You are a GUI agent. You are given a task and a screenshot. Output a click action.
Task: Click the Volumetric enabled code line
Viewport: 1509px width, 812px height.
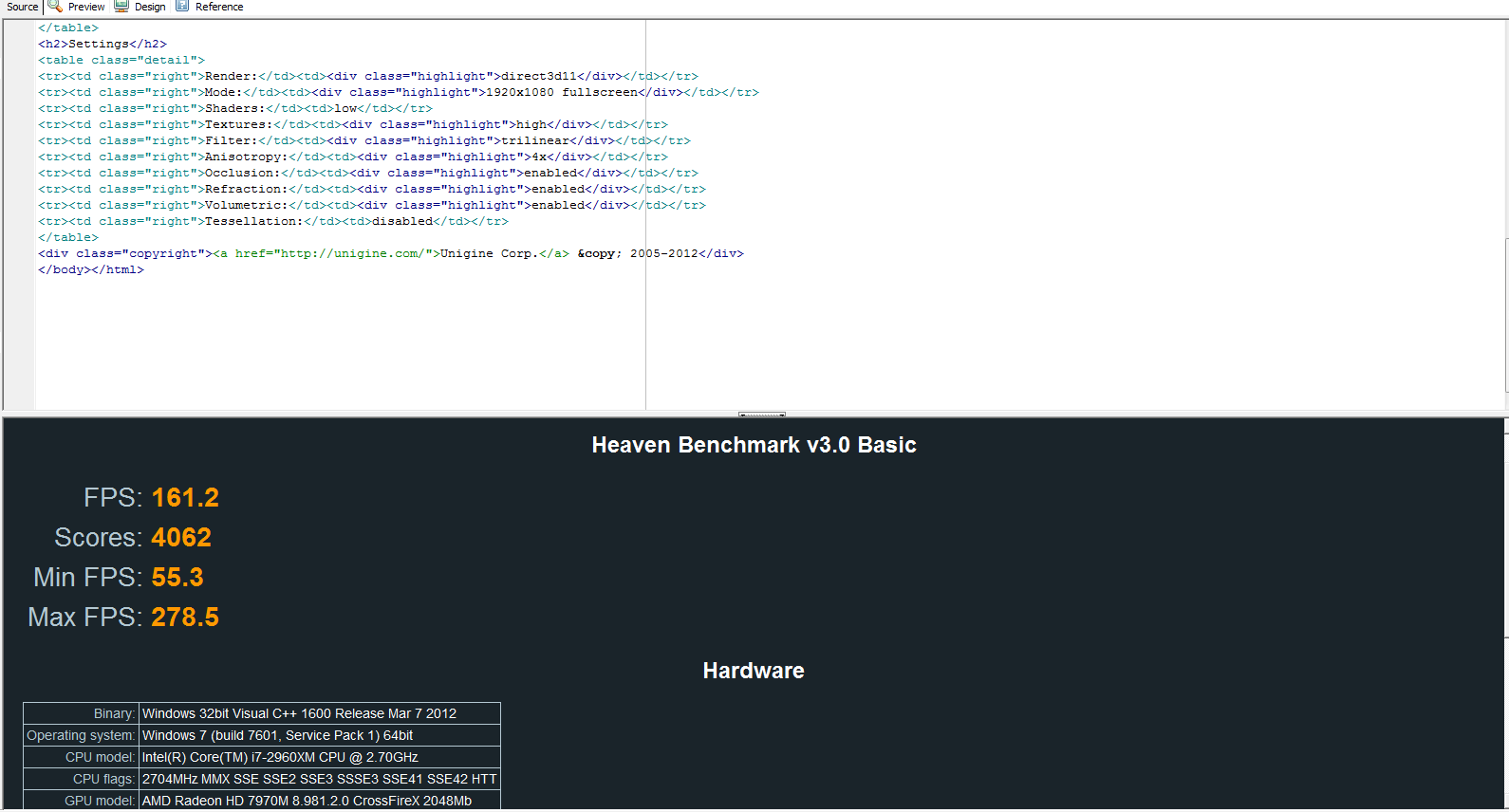click(x=372, y=205)
